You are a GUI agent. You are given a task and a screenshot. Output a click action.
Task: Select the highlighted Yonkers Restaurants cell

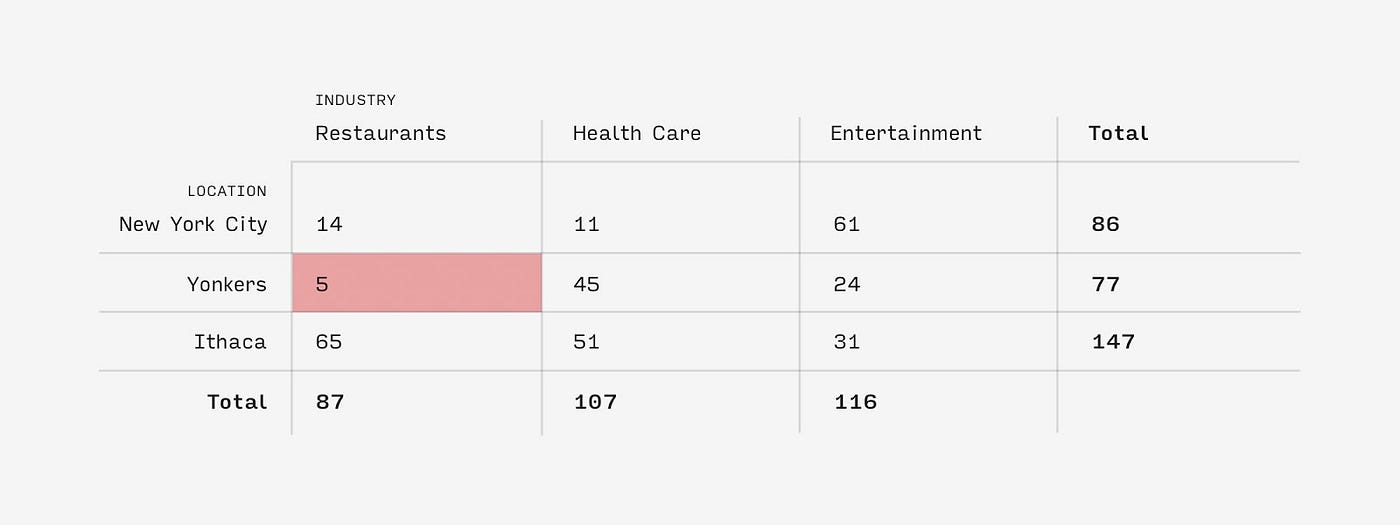[x=417, y=283]
